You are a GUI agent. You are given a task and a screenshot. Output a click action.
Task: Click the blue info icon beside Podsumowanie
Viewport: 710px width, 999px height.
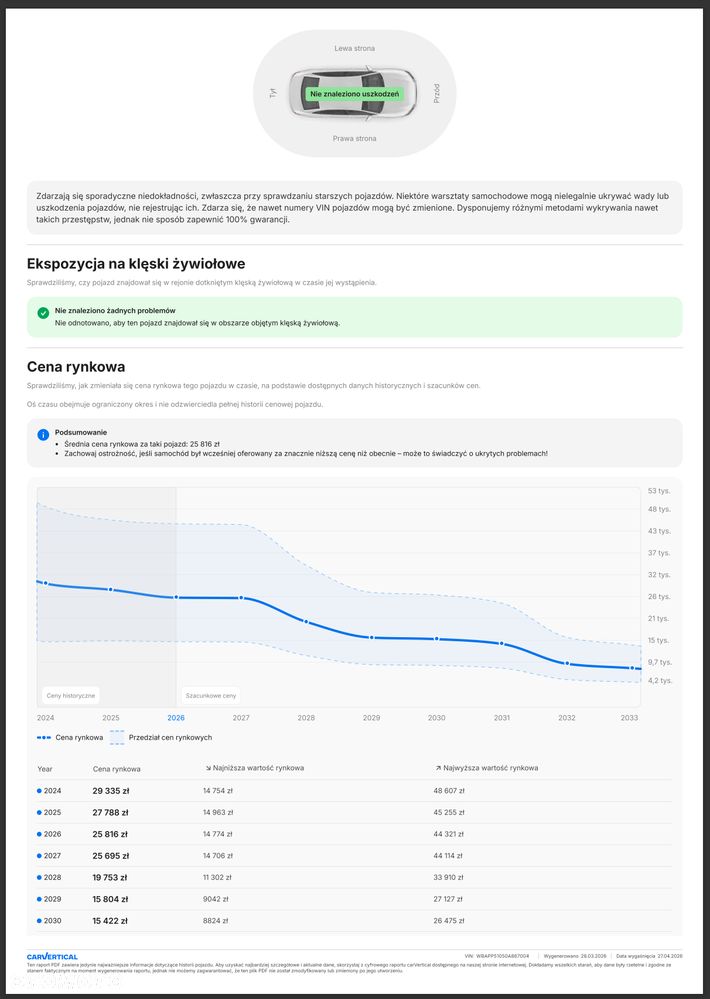pos(43,435)
